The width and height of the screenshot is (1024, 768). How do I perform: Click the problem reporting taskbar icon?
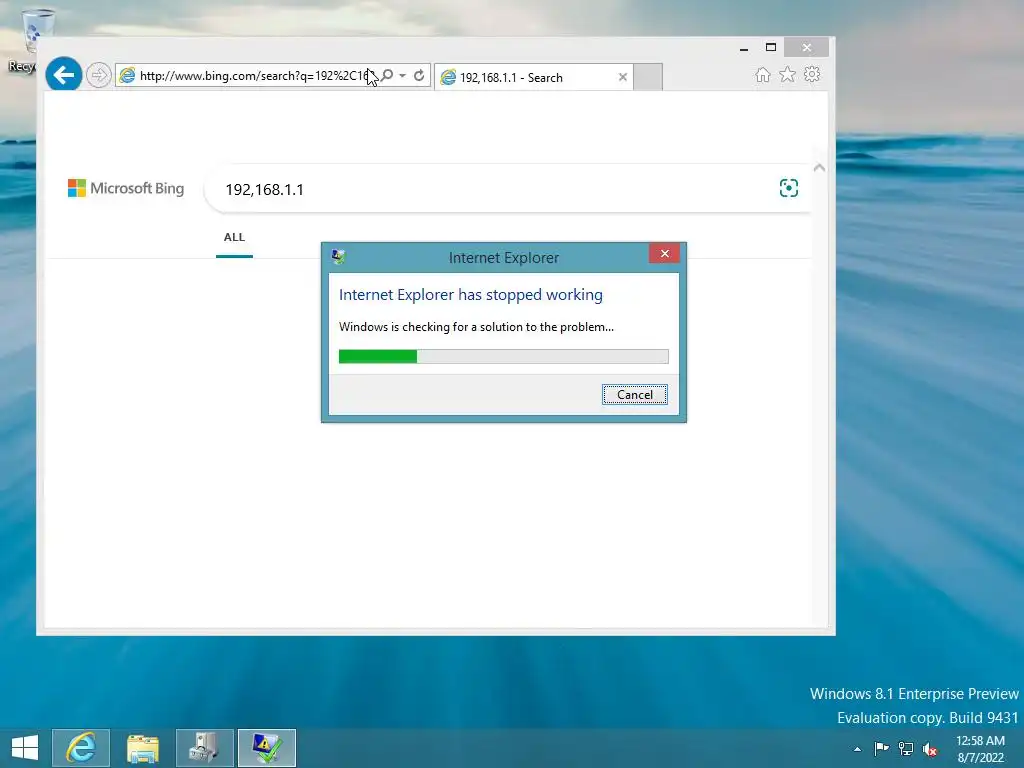point(266,748)
